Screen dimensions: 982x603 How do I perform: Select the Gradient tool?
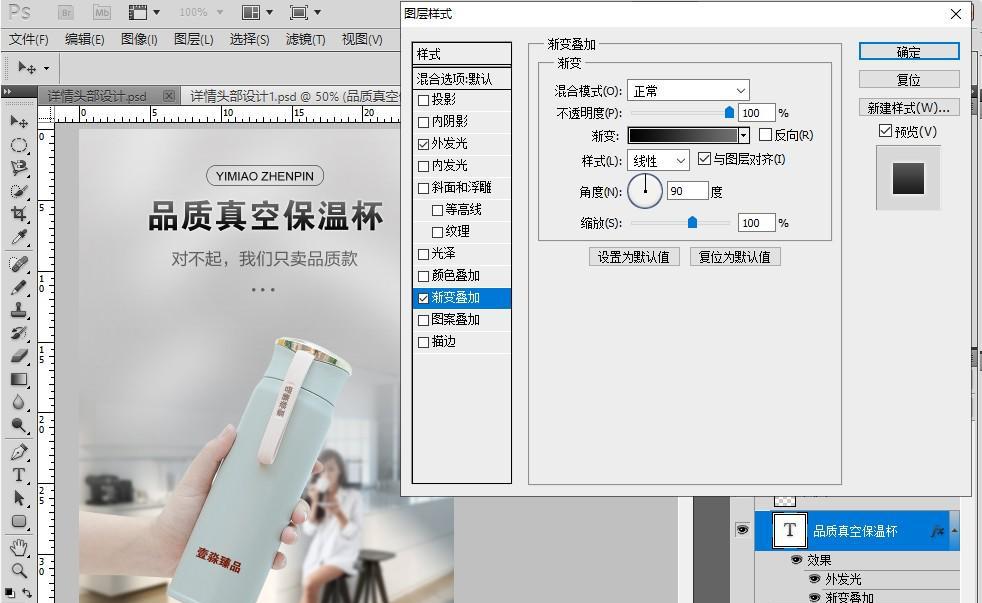pos(19,379)
